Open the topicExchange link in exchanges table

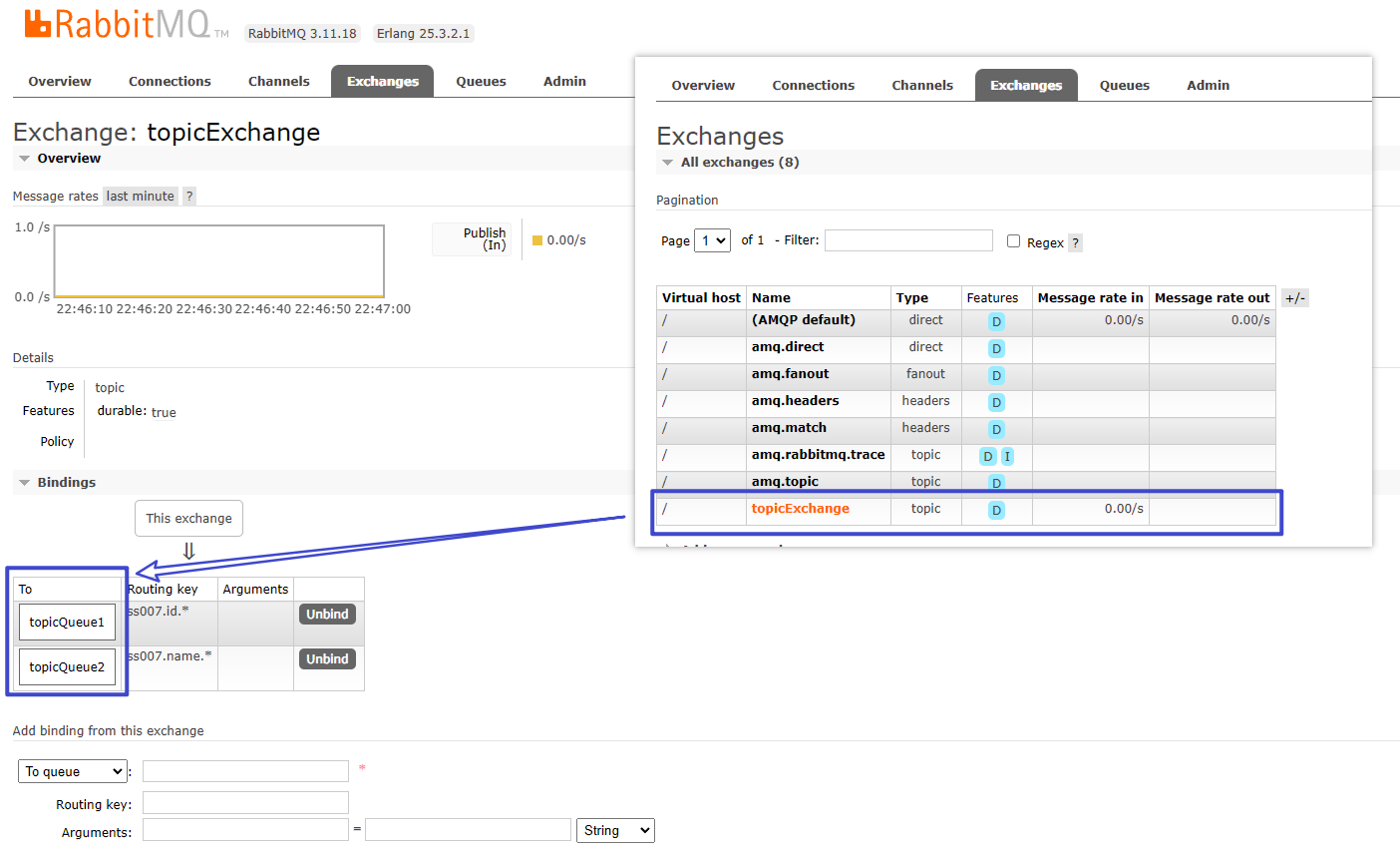[x=800, y=509]
